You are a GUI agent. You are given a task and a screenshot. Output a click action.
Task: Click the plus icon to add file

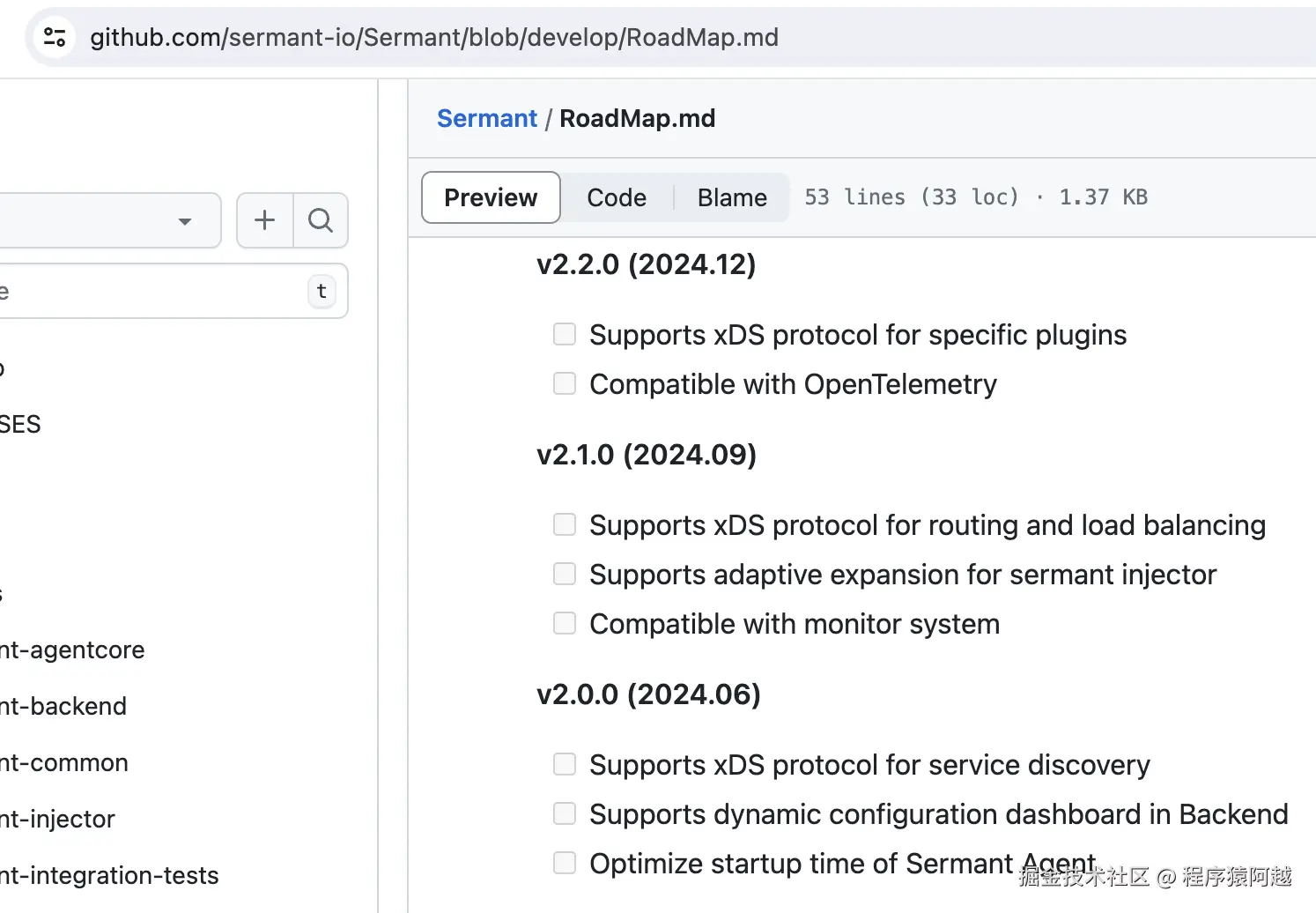pos(264,220)
